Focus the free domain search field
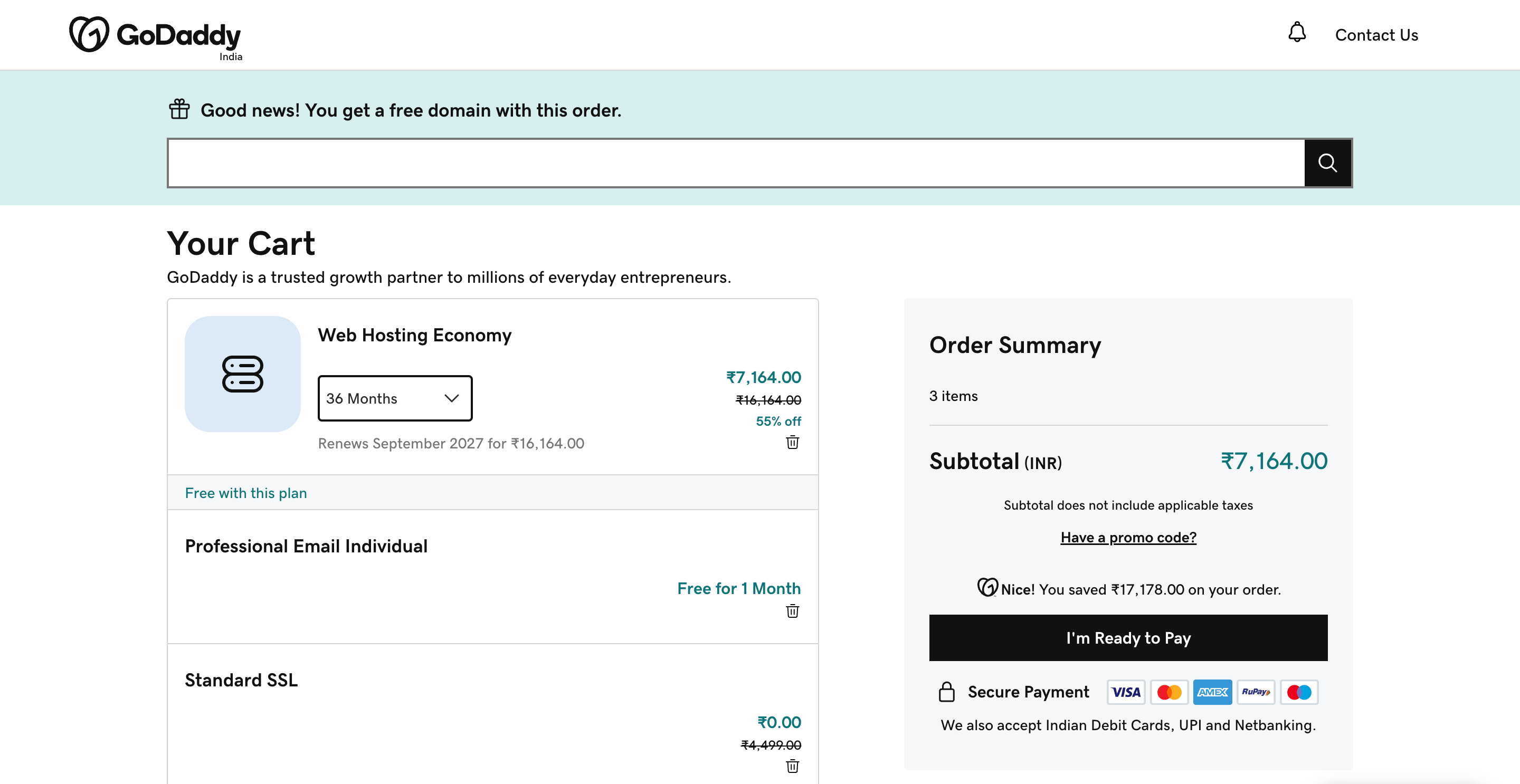The height and width of the screenshot is (784, 1520). (x=735, y=164)
